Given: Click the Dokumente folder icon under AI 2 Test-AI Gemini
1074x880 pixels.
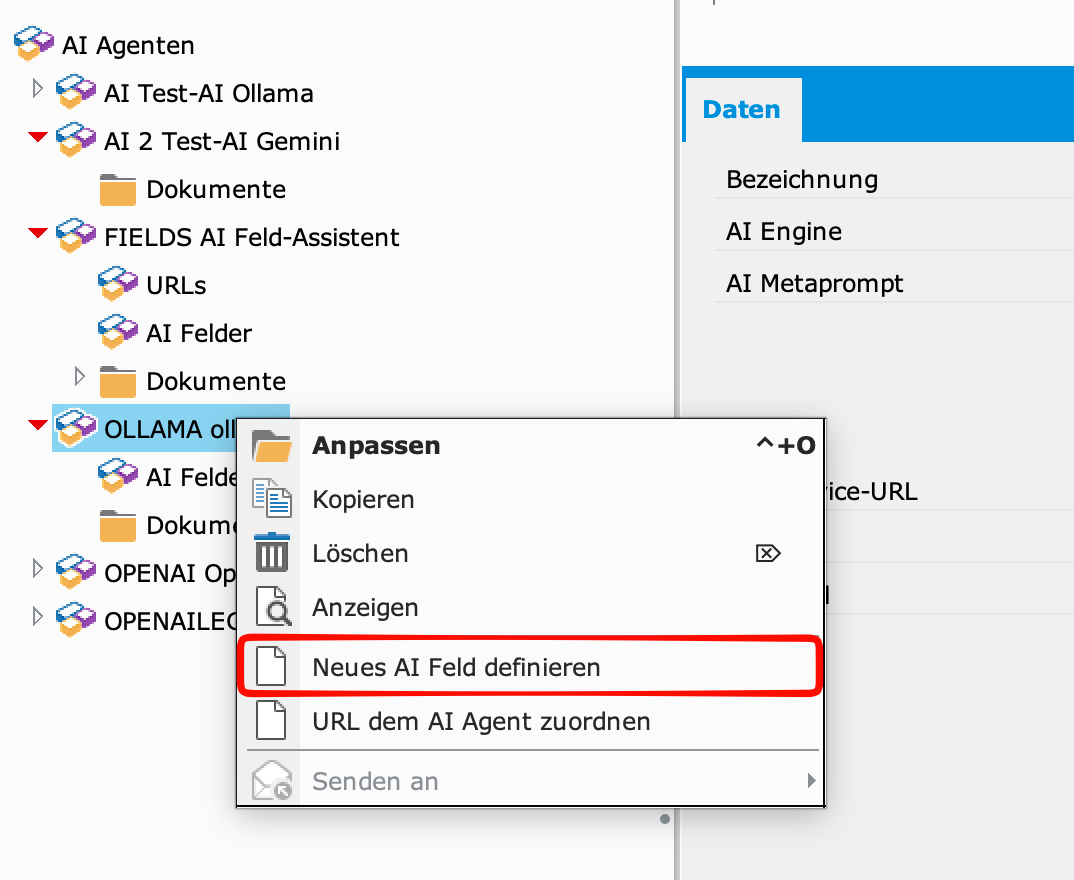Looking at the screenshot, I should [x=118, y=189].
